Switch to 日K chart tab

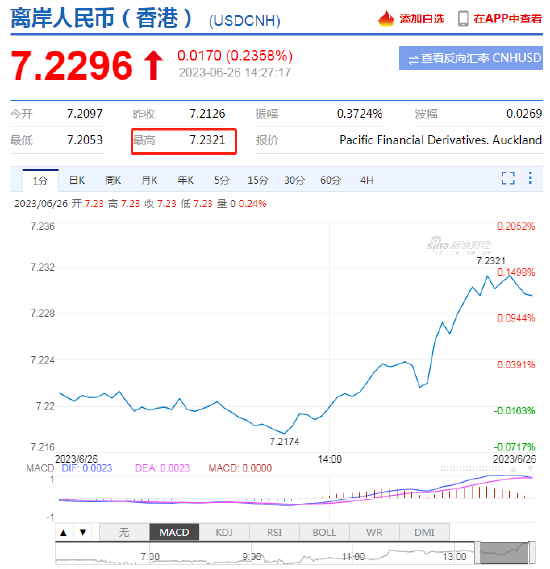(77, 180)
